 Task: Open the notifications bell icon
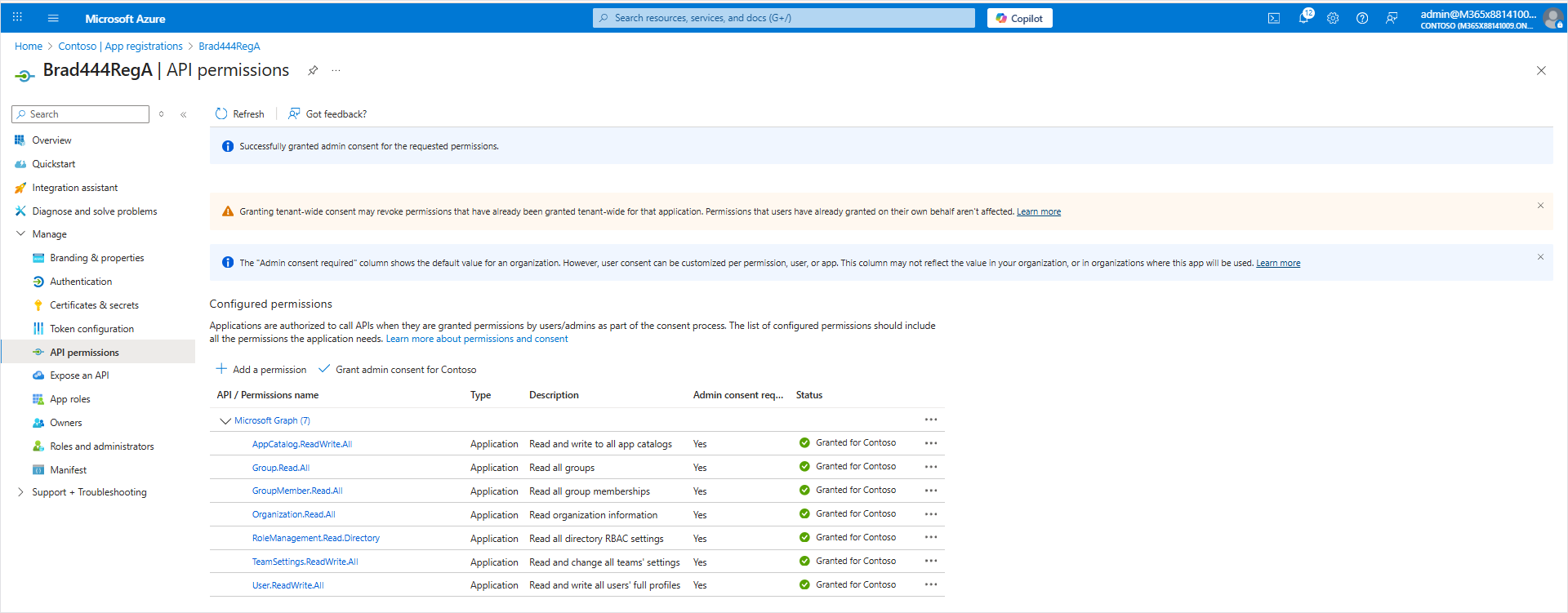coord(1303,18)
